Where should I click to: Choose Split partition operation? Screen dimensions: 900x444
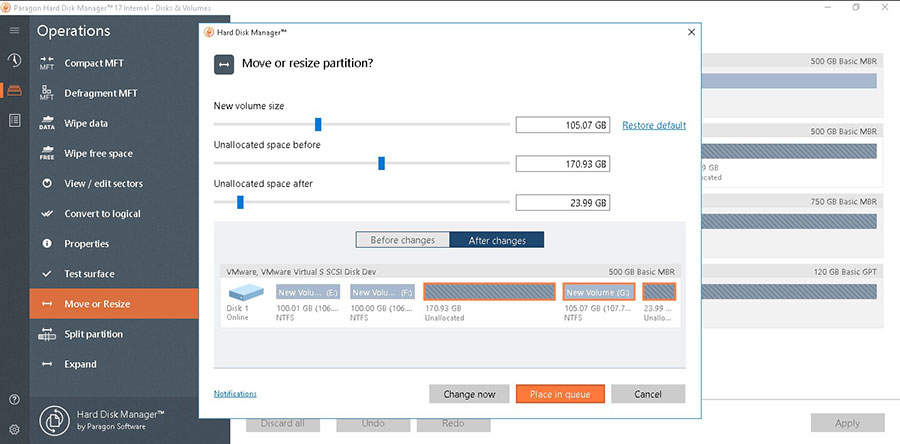pos(114,334)
